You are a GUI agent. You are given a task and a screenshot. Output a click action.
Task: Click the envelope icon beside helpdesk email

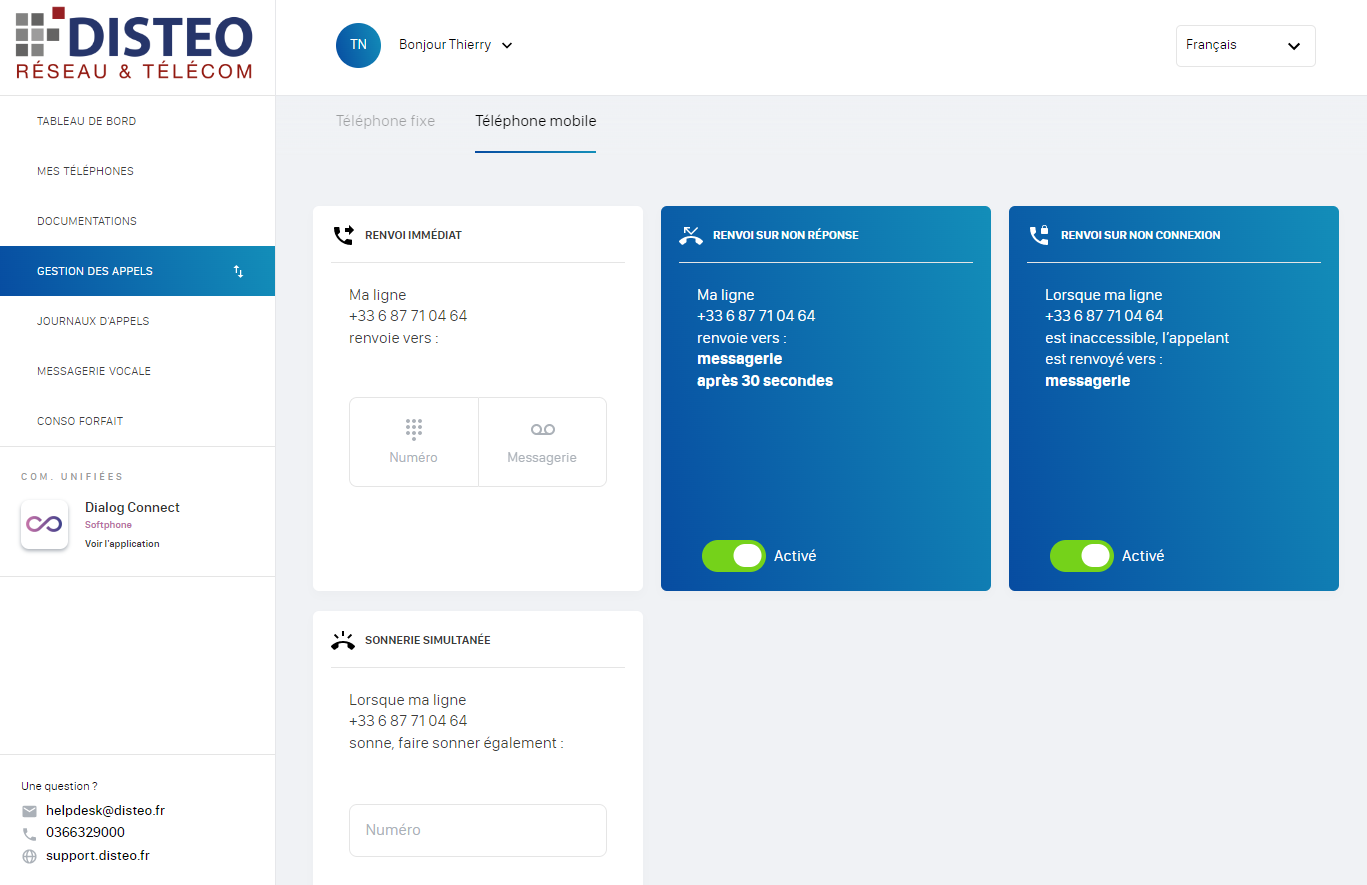tap(29, 811)
